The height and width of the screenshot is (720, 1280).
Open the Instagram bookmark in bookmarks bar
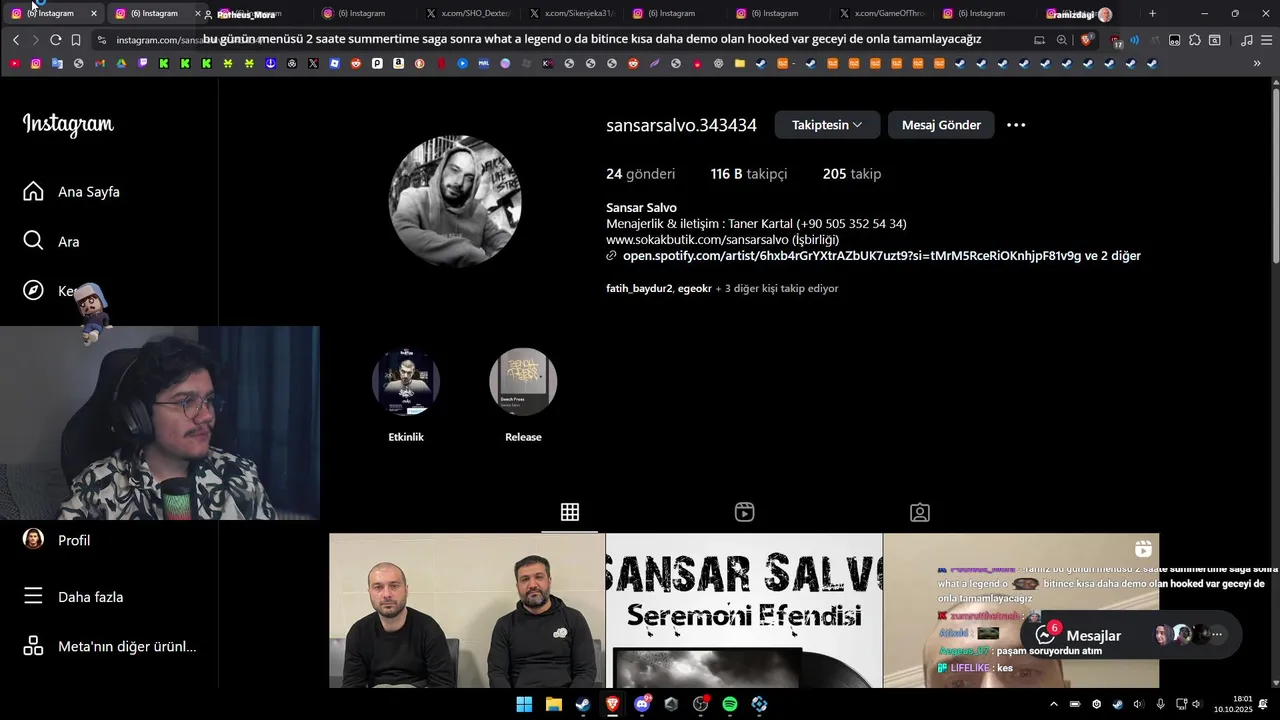coord(36,63)
